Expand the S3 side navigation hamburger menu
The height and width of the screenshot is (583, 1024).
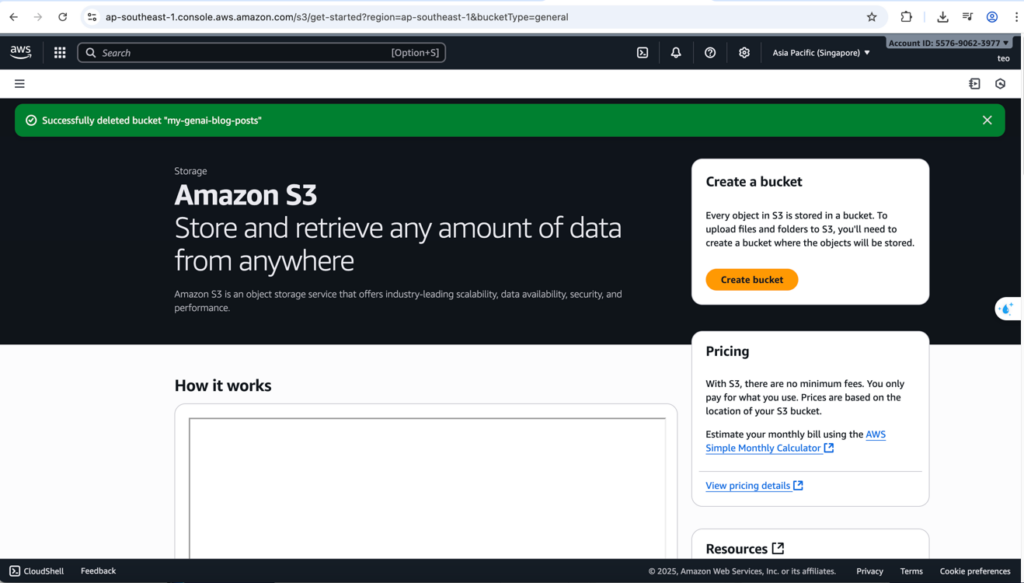[x=20, y=84]
